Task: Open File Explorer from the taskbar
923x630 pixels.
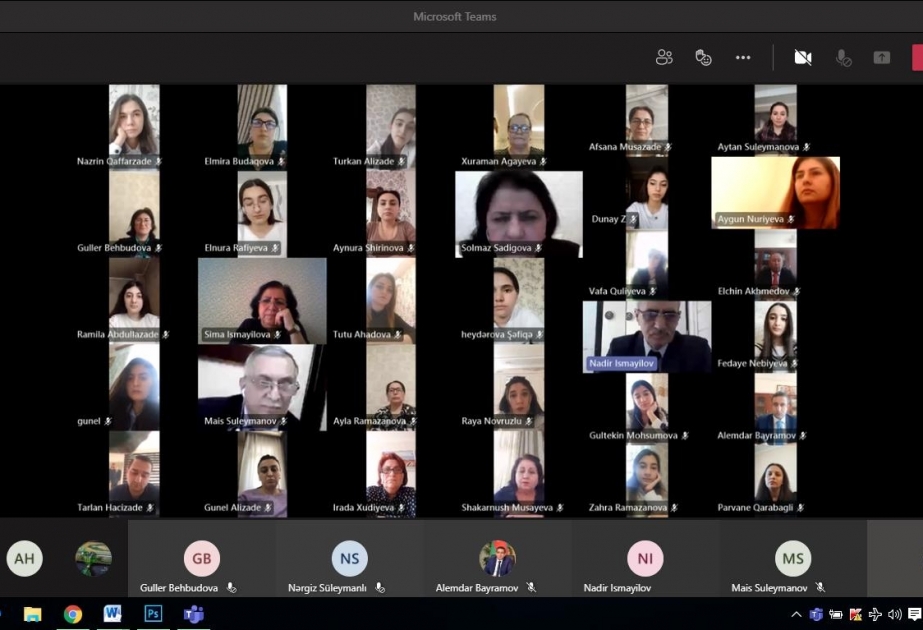Action: (x=32, y=614)
